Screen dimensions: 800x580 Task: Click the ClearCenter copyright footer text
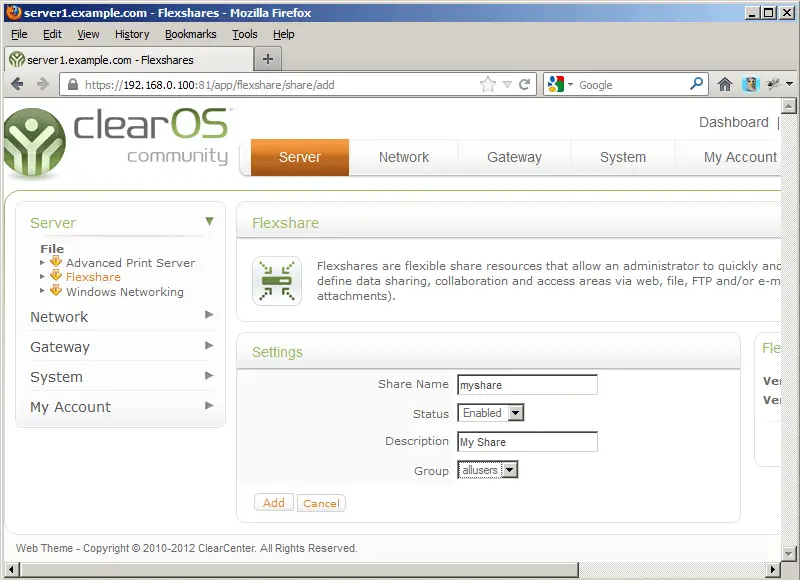coord(187,548)
